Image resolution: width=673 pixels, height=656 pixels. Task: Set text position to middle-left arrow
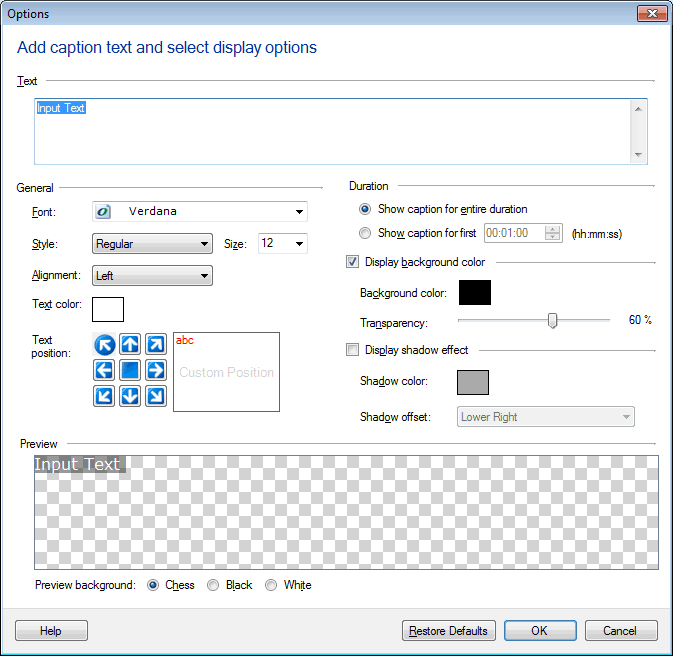click(x=104, y=371)
